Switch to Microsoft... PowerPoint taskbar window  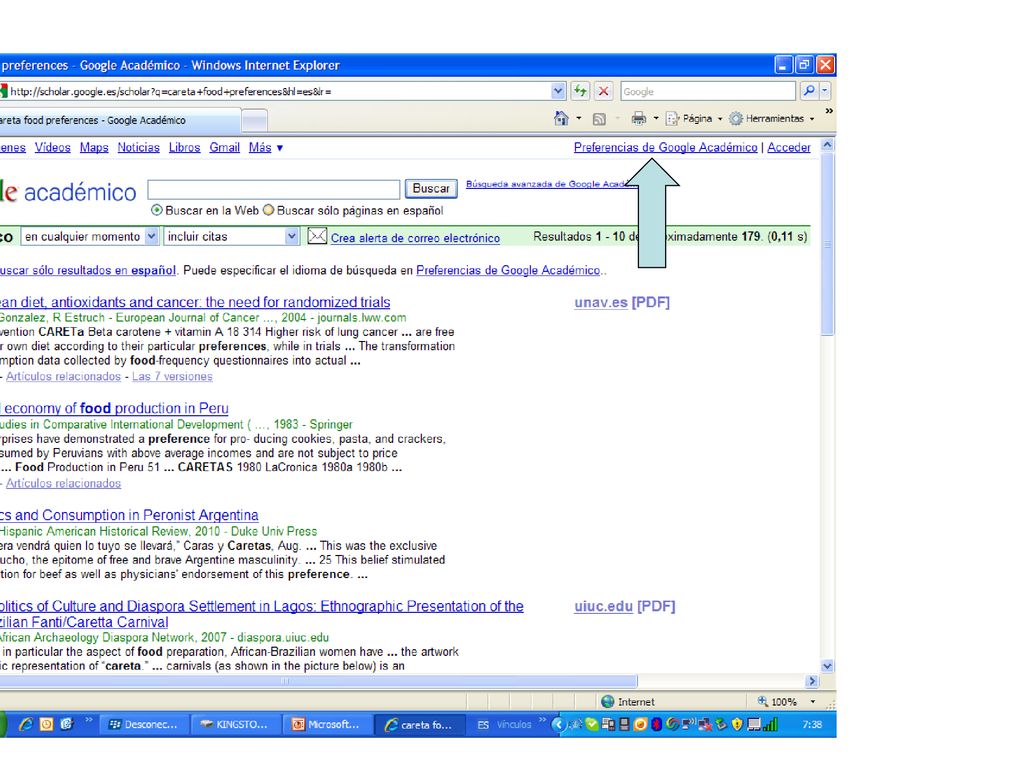(x=327, y=724)
